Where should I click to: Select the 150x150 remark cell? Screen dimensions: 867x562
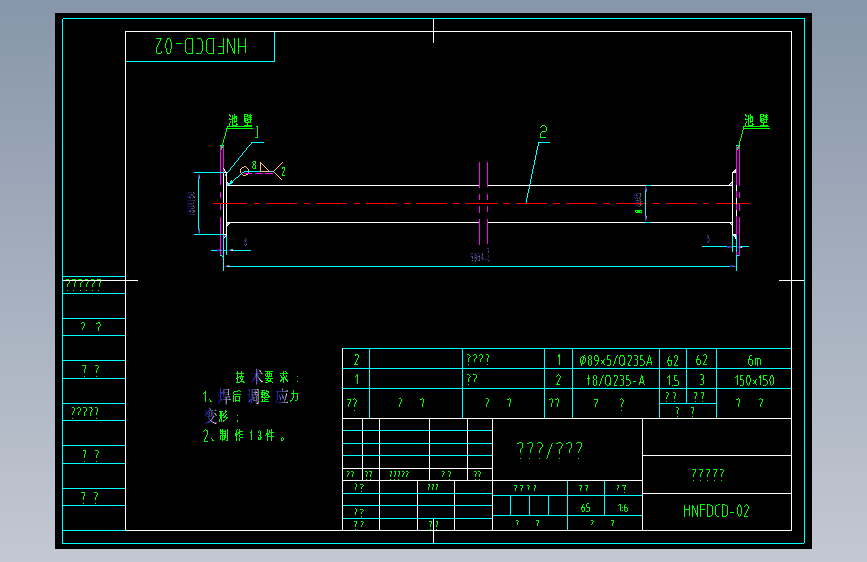(x=754, y=380)
